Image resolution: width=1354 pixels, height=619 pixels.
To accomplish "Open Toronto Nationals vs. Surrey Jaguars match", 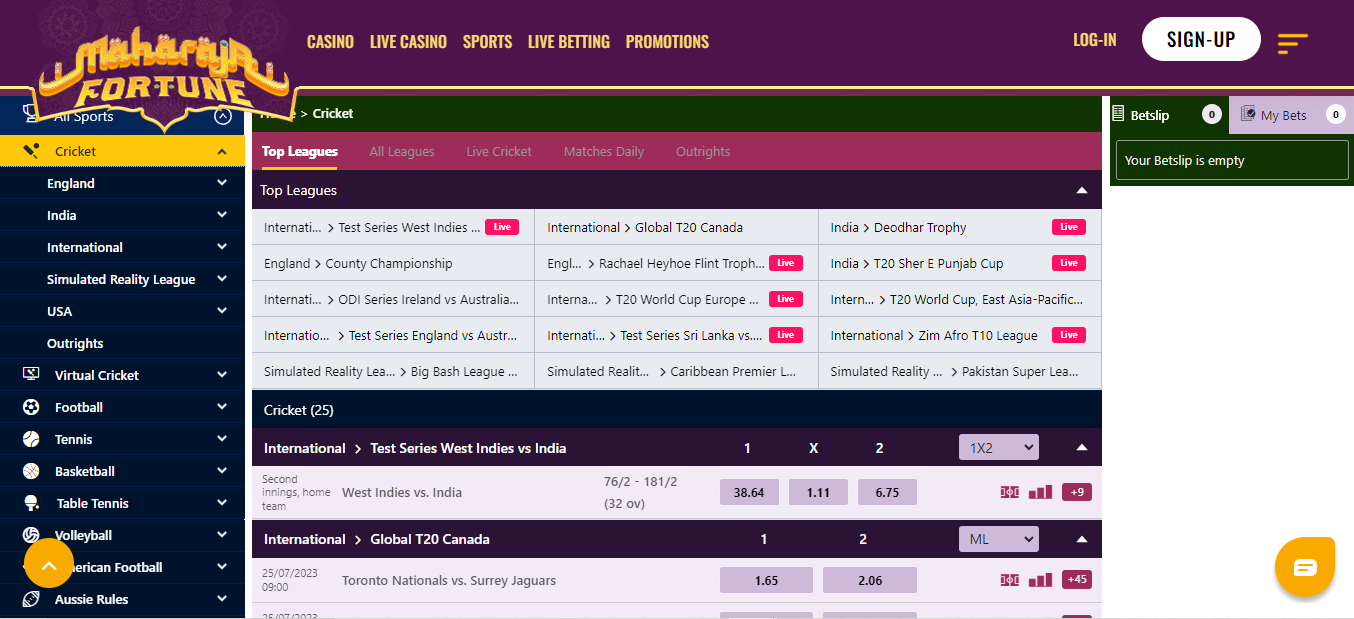I will click(449, 581).
